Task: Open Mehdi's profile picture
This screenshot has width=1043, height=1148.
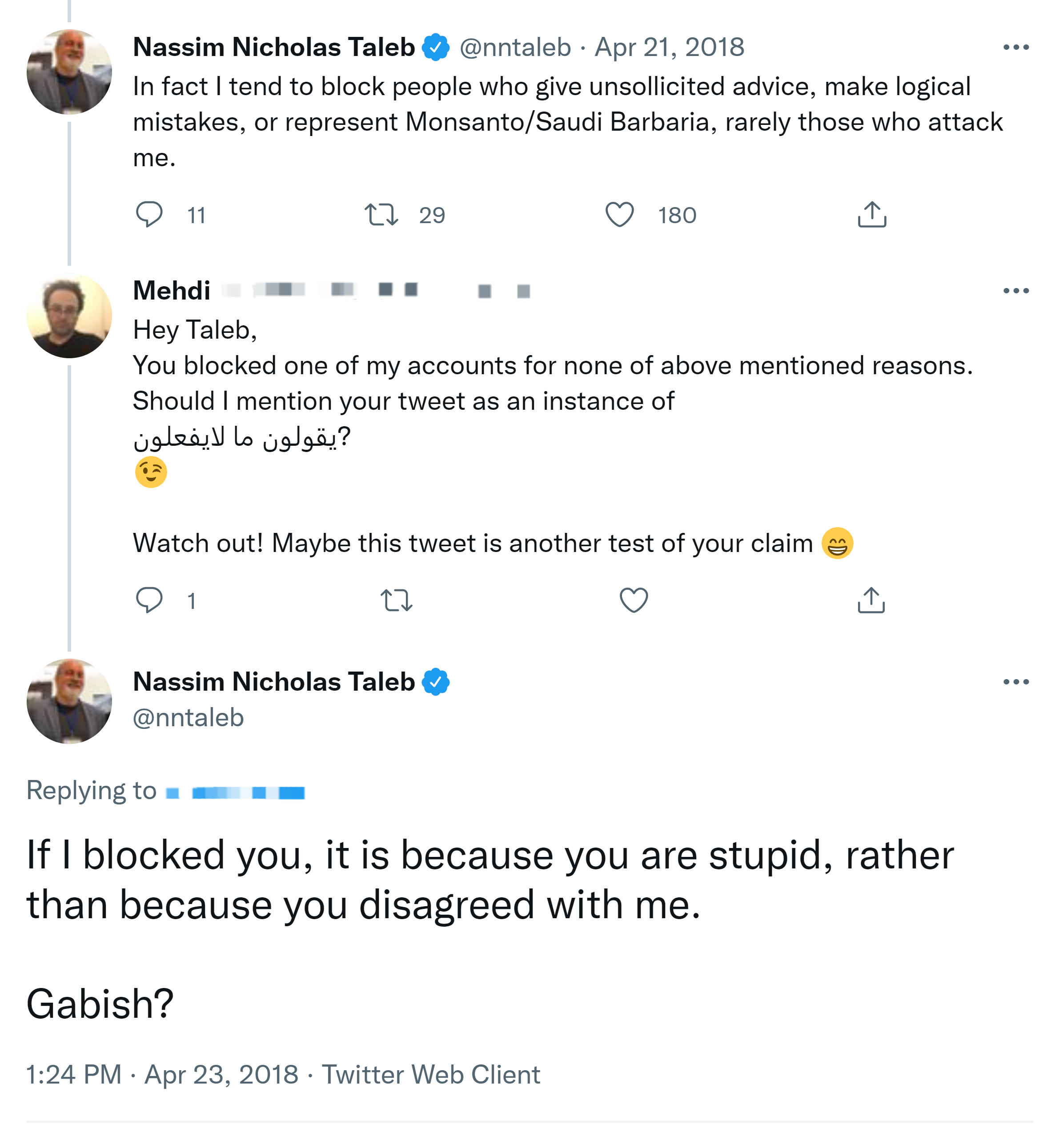Action: (x=69, y=316)
